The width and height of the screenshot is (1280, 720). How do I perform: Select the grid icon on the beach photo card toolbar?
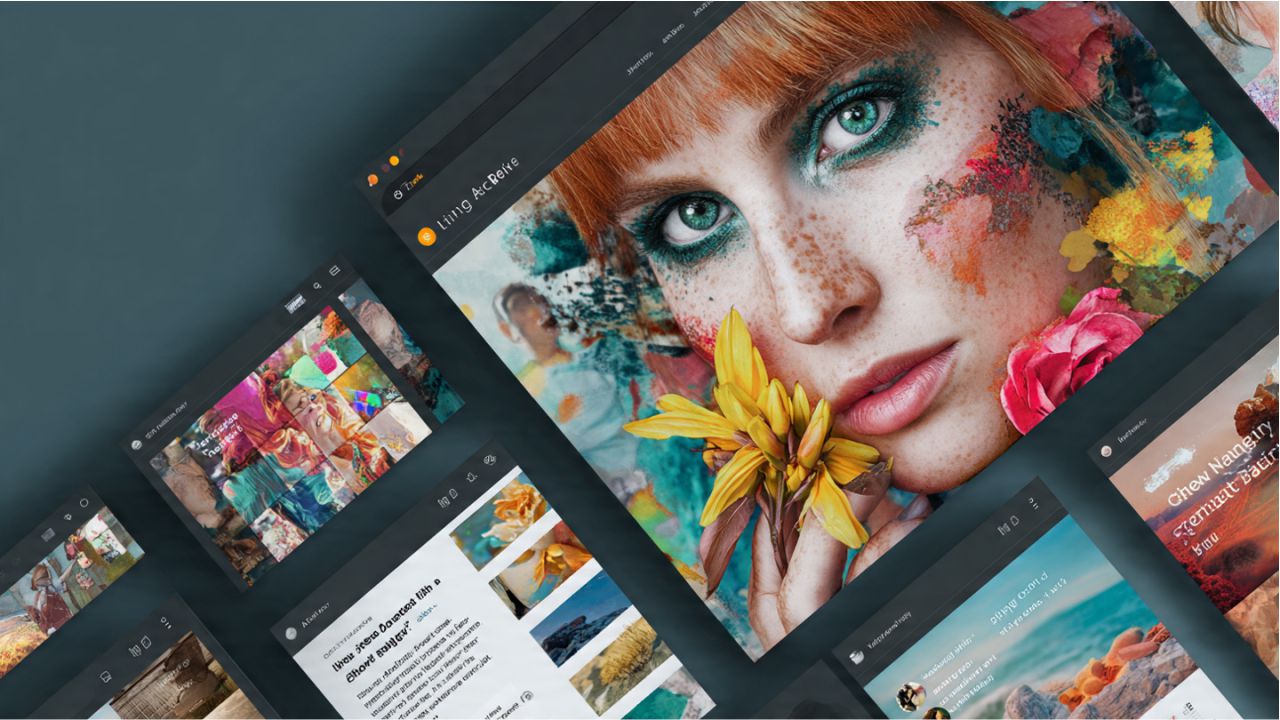1005,528
